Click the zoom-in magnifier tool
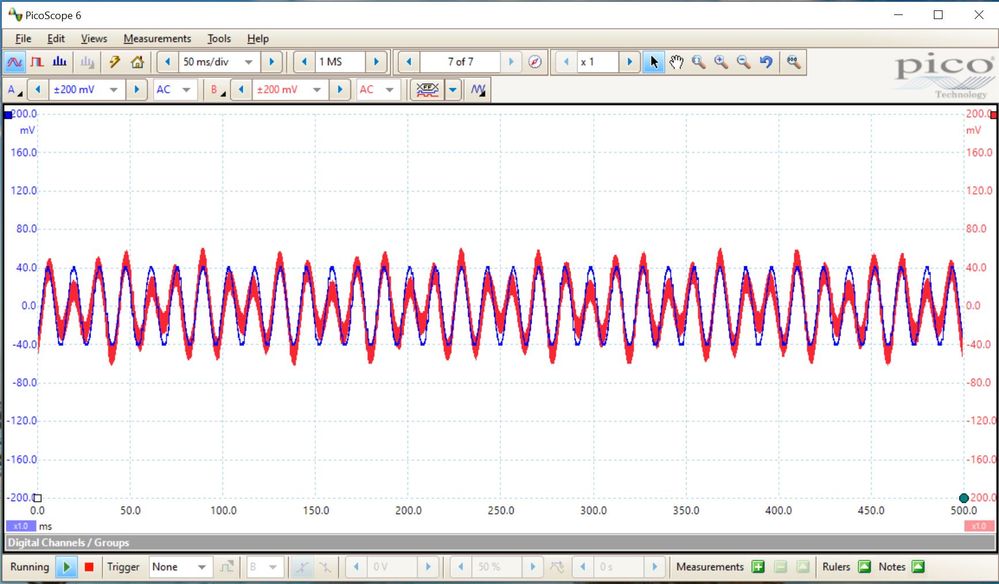The image size is (999, 584). click(x=720, y=62)
